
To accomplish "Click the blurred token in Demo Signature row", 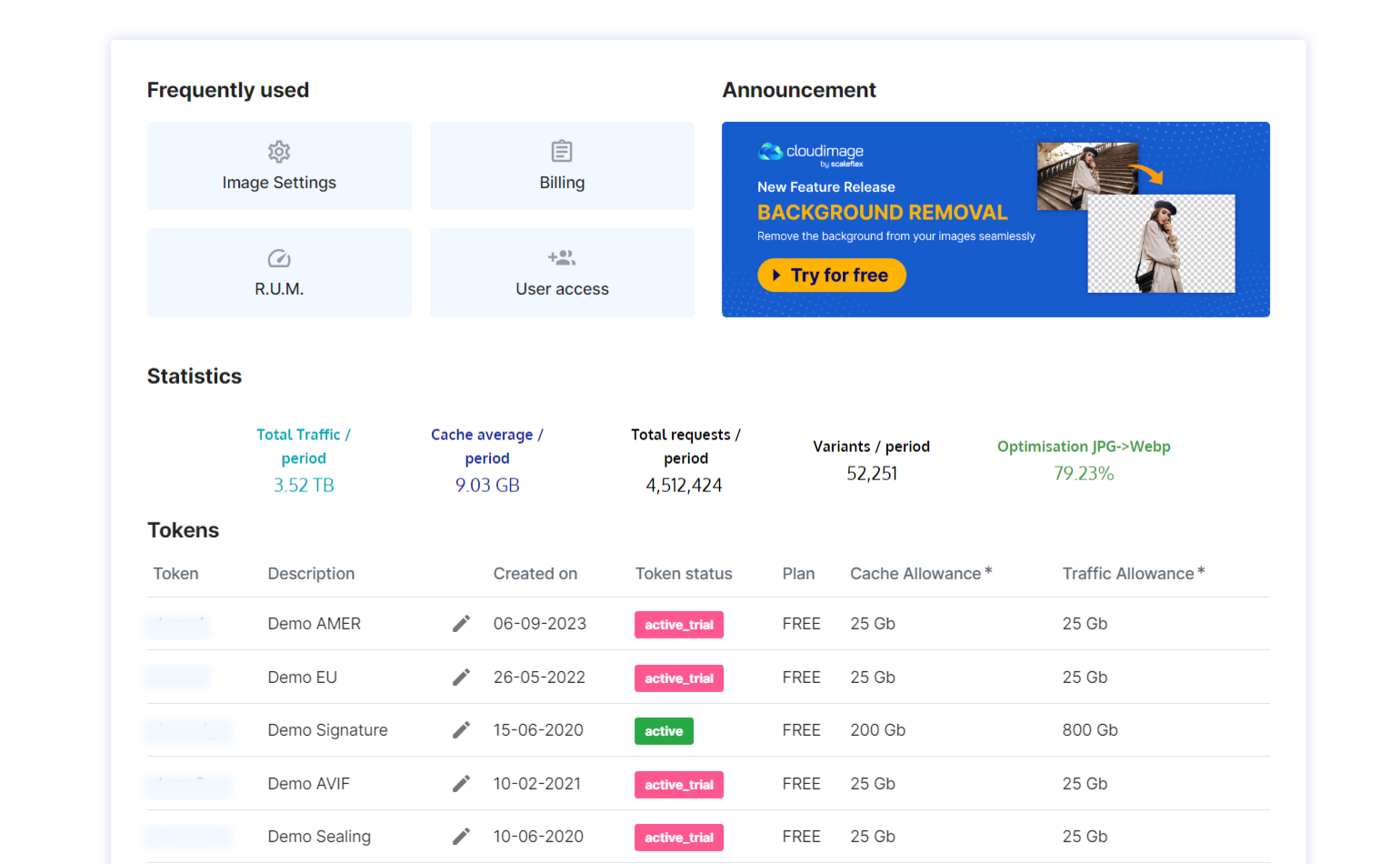I will [x=189, y=730].
